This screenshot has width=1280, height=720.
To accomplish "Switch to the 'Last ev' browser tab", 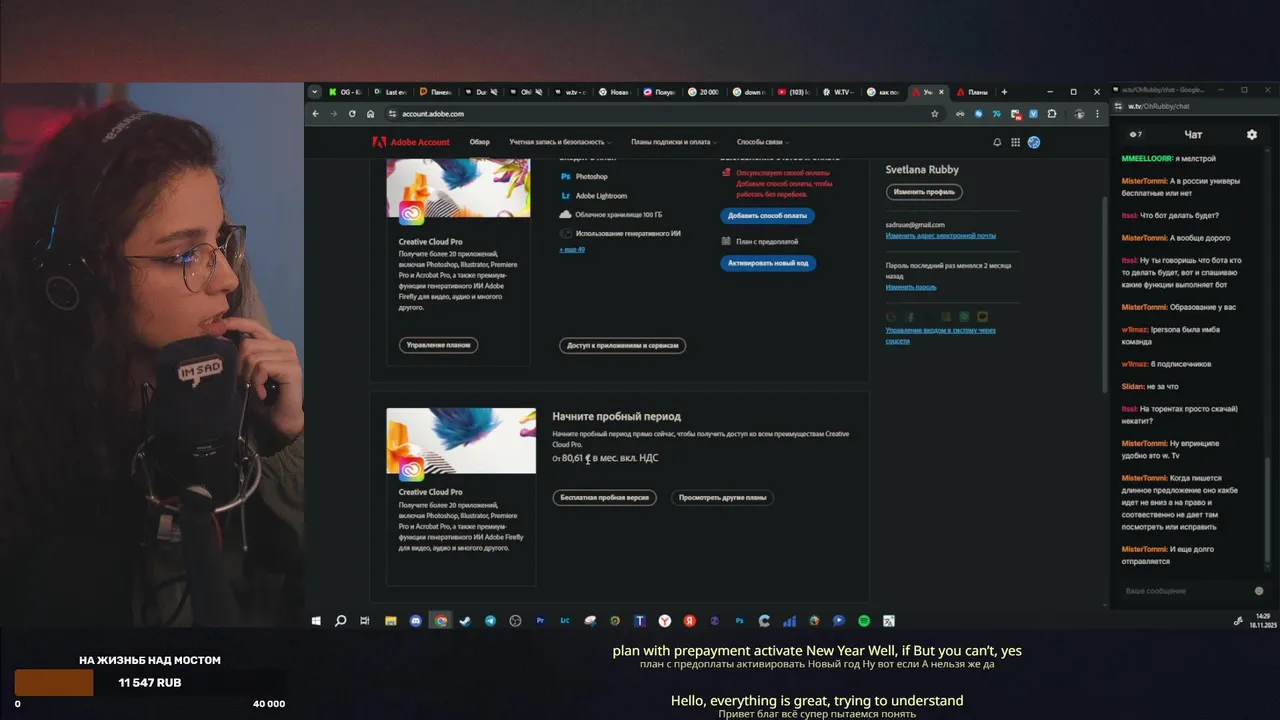I will (391, 92).
